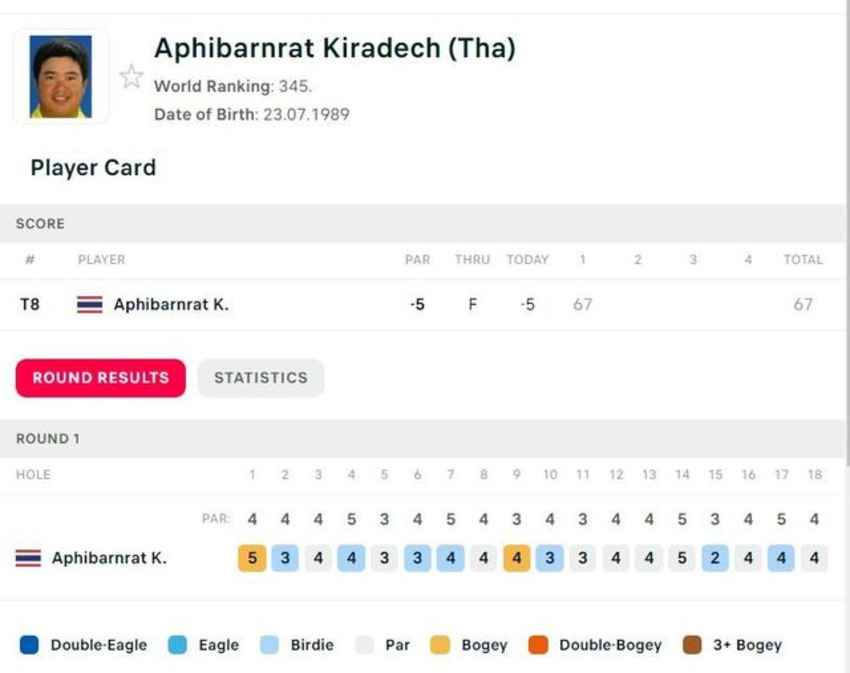Click the Thailand flag in Round 1 row

(28, 558)
